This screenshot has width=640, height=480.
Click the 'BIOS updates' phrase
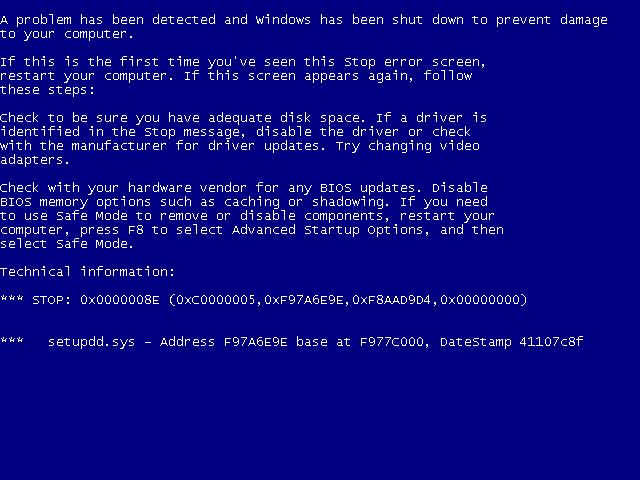370,188
